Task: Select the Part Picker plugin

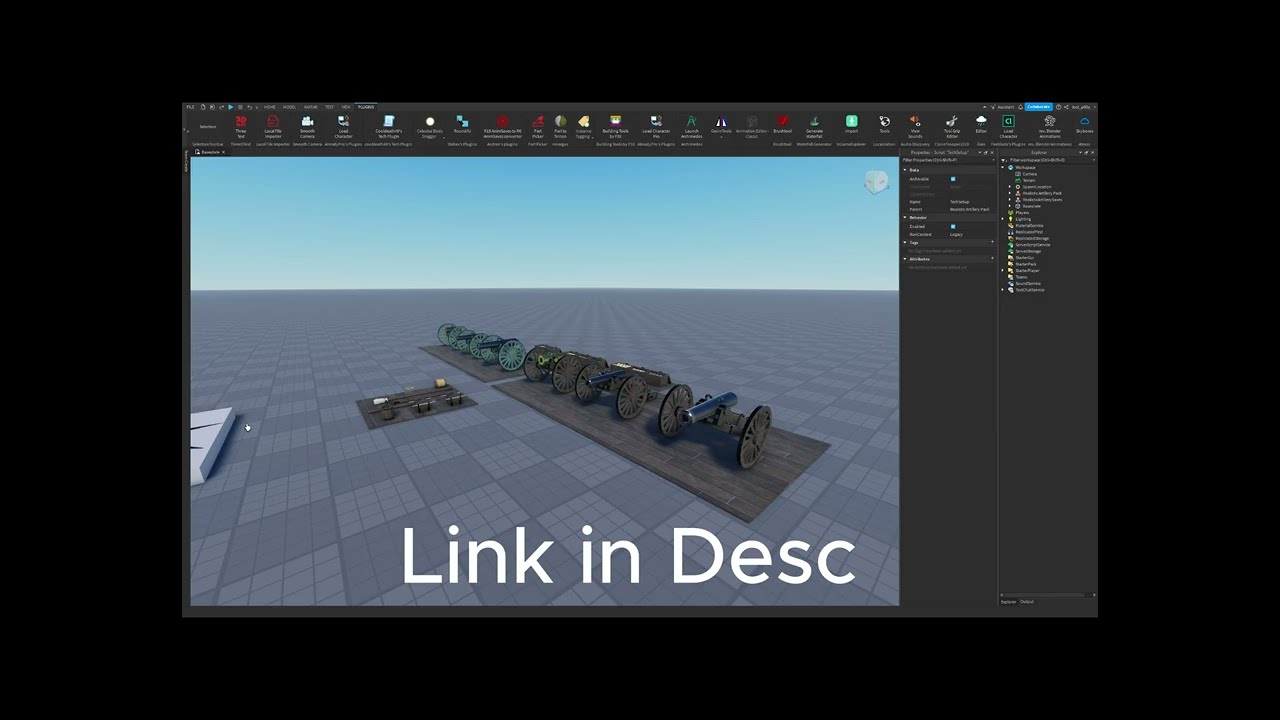Action: (x=538, y=126)
